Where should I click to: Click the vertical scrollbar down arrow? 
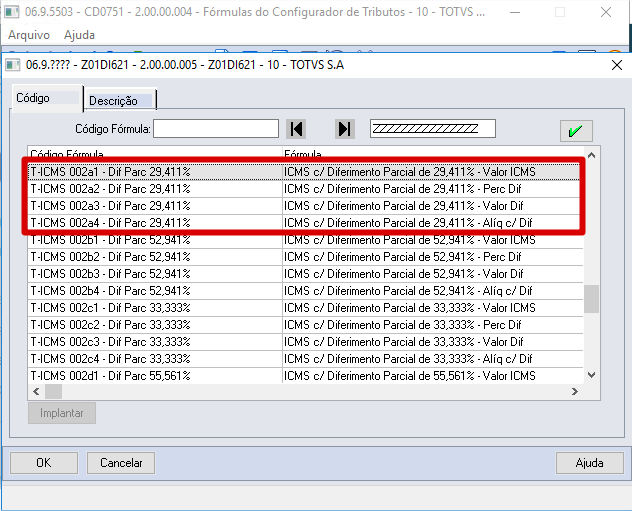tap(591, 375)
